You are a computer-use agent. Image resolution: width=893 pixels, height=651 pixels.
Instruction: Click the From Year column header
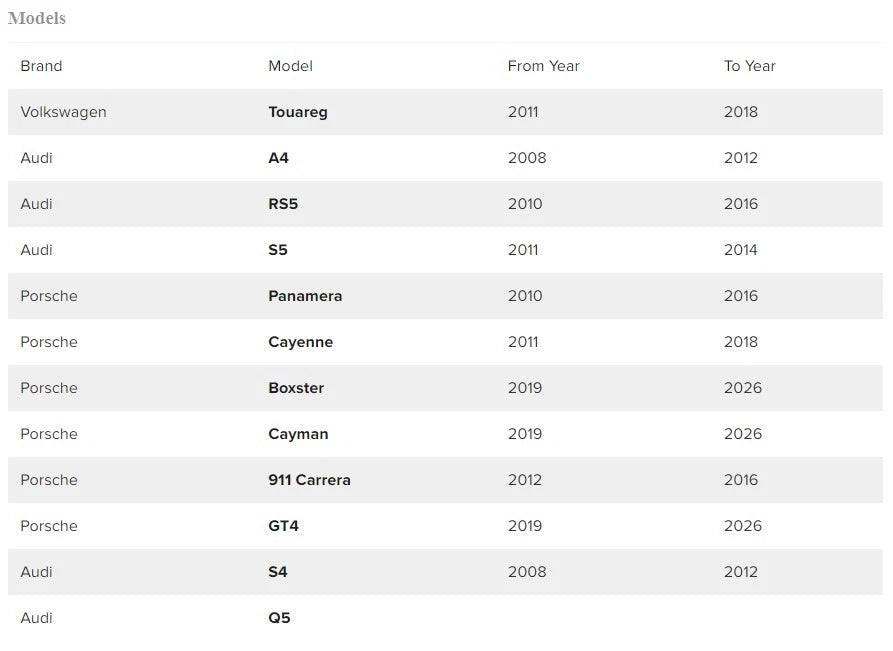pos(543,66)
